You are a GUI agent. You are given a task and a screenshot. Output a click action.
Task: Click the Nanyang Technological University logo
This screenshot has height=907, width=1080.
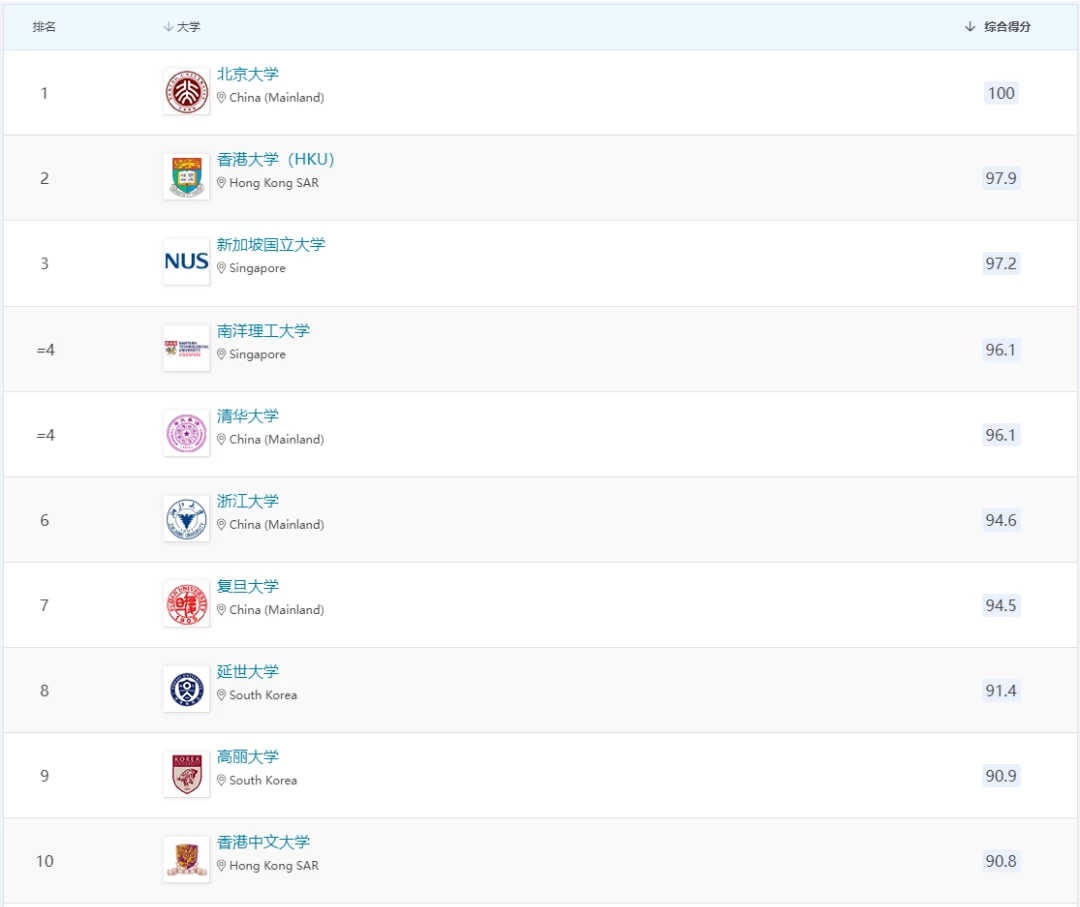[x=186, y=348]
